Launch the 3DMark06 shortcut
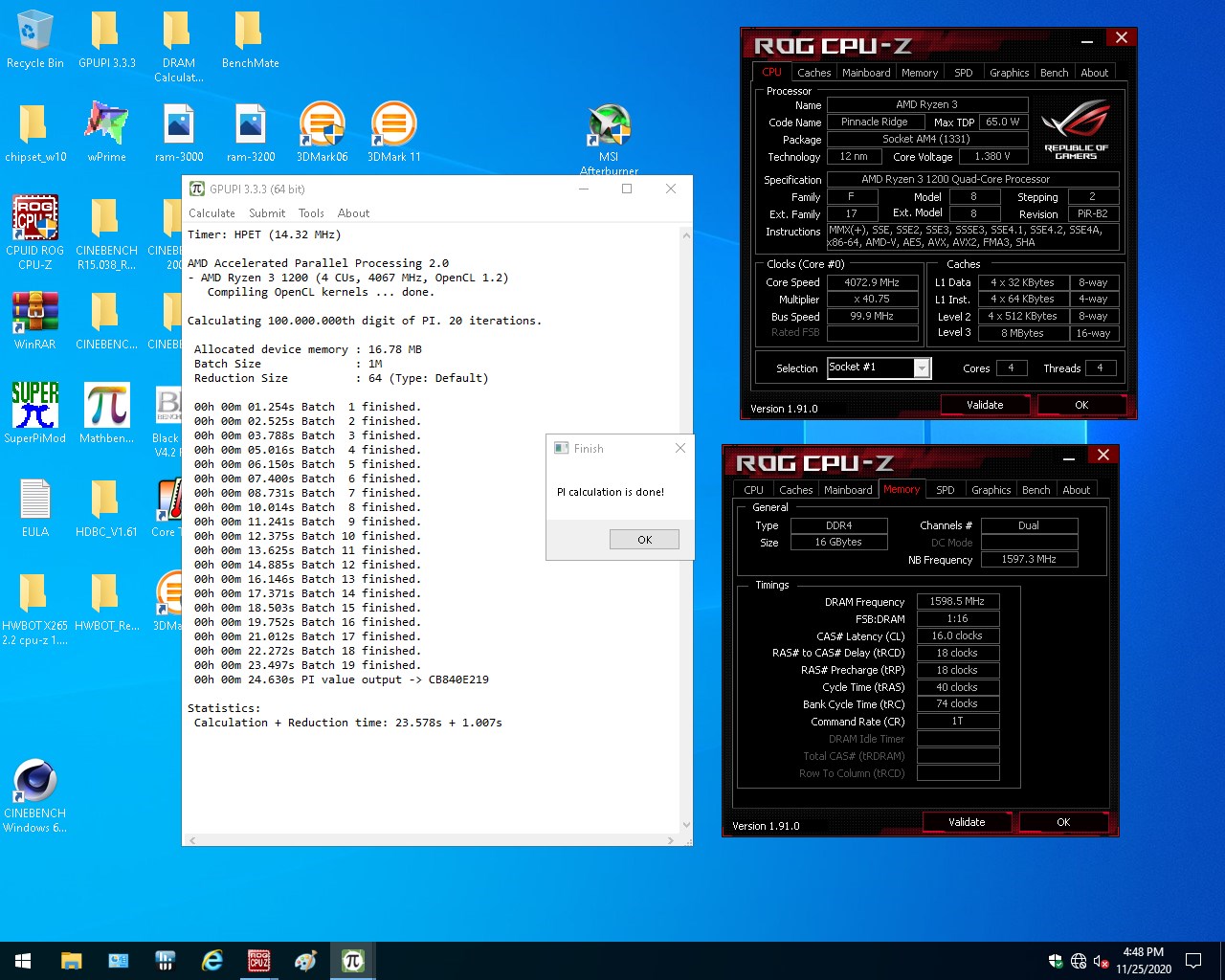 (x=322, y=133)
